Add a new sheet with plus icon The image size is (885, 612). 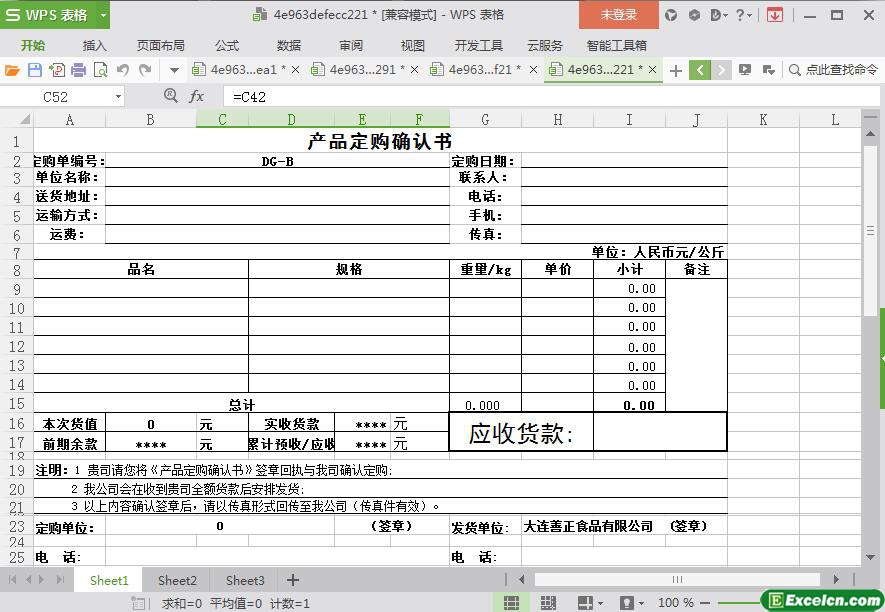tap(293, 580)
